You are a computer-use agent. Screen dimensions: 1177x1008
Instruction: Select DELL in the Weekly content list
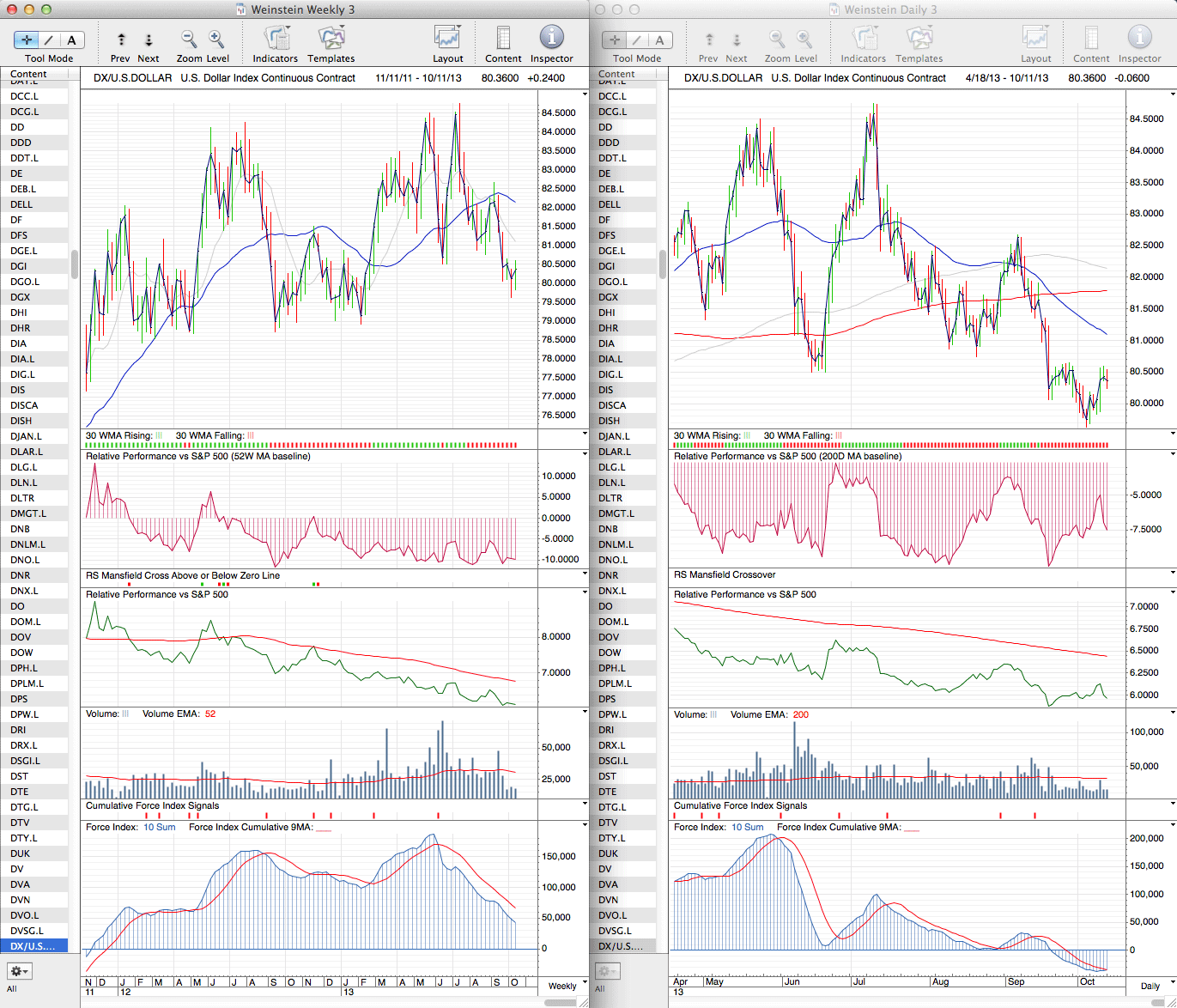[x=21, y=204]
